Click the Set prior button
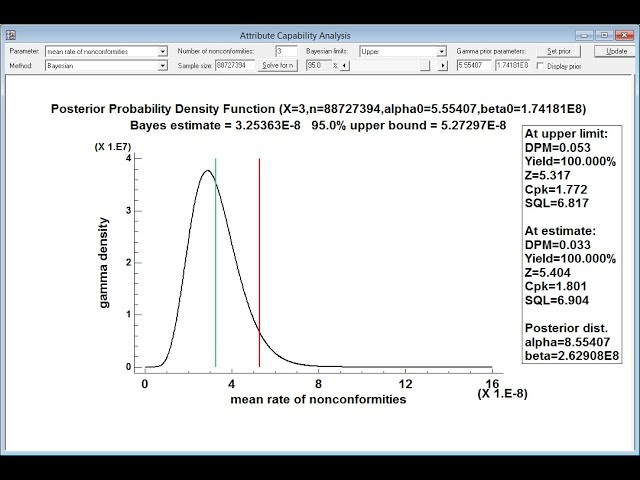This screenshot has width=640, height=480. pos(559,51)
